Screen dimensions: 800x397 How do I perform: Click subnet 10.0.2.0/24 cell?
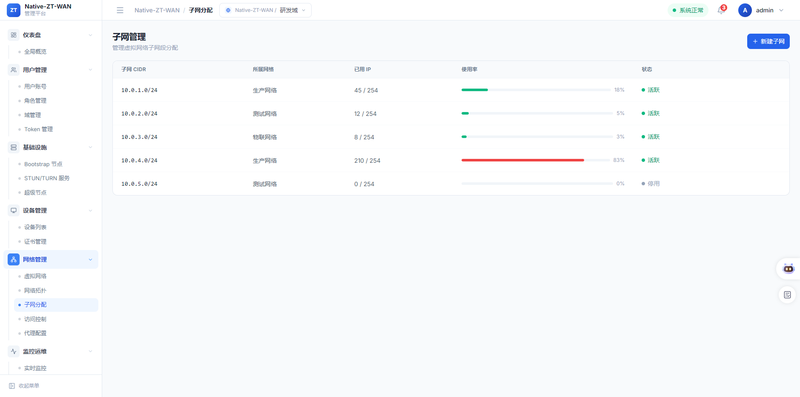(139, 114)
